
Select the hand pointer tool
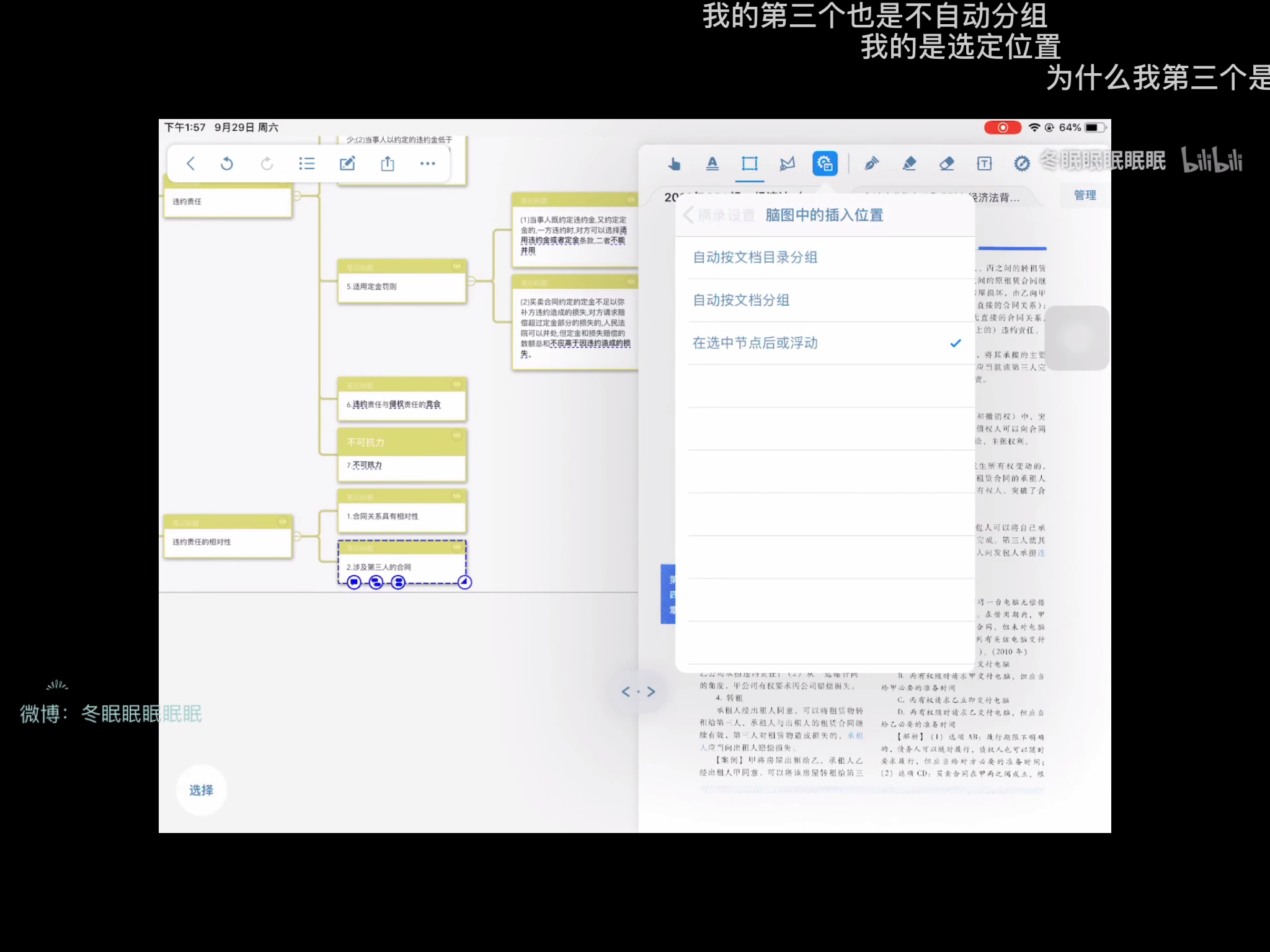[674, 164]
